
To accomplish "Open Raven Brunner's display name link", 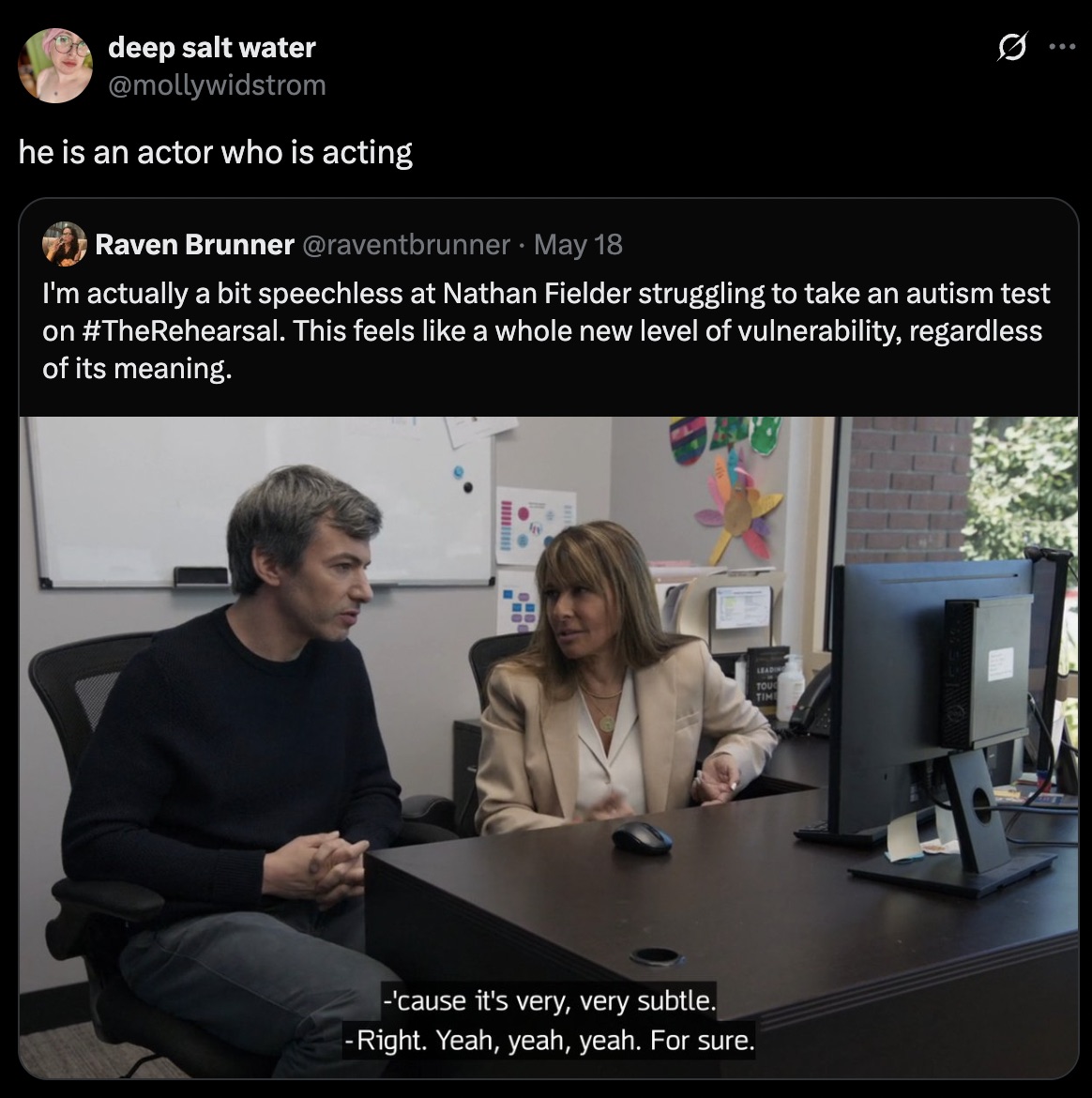I will [x=194, y=244].
